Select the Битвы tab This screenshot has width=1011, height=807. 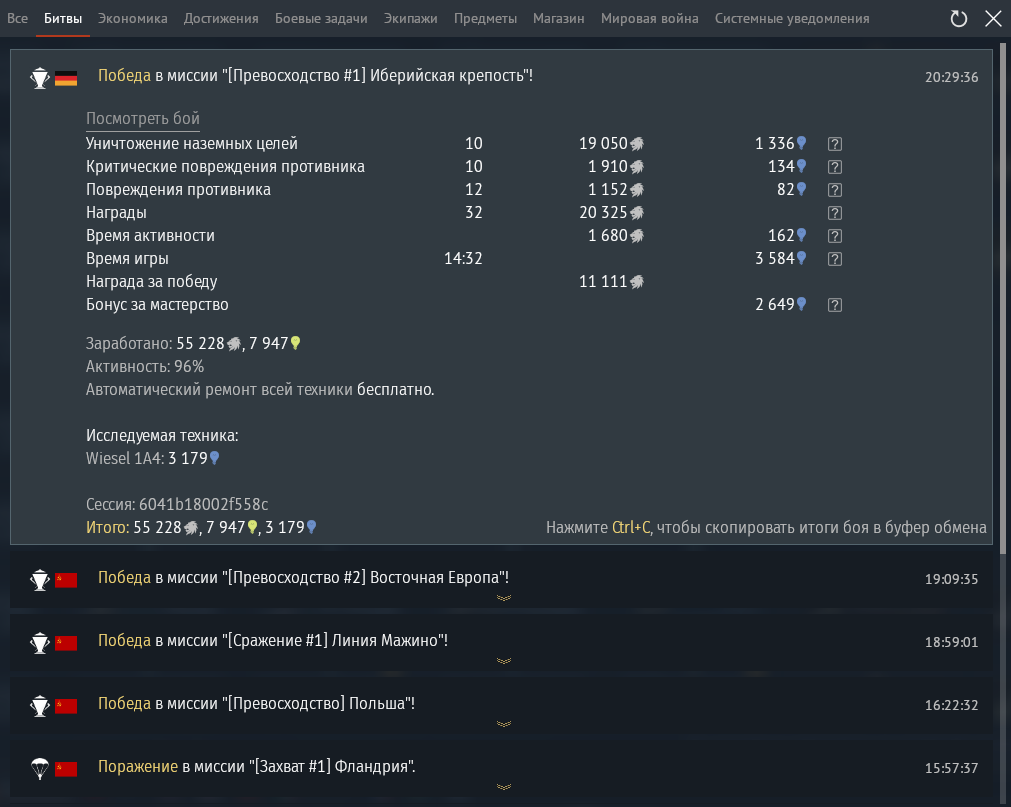63,19
